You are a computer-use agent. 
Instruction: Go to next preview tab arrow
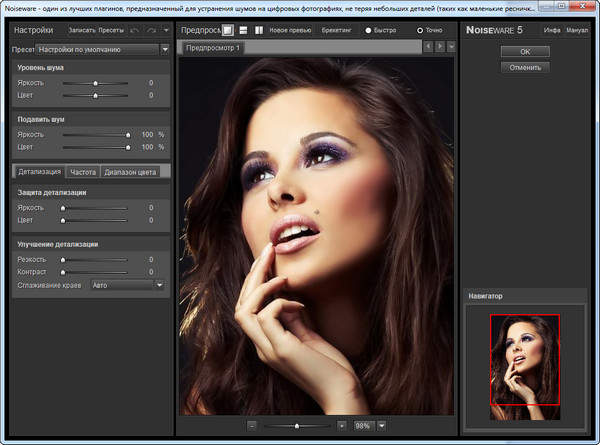click(x=440, y=47)
